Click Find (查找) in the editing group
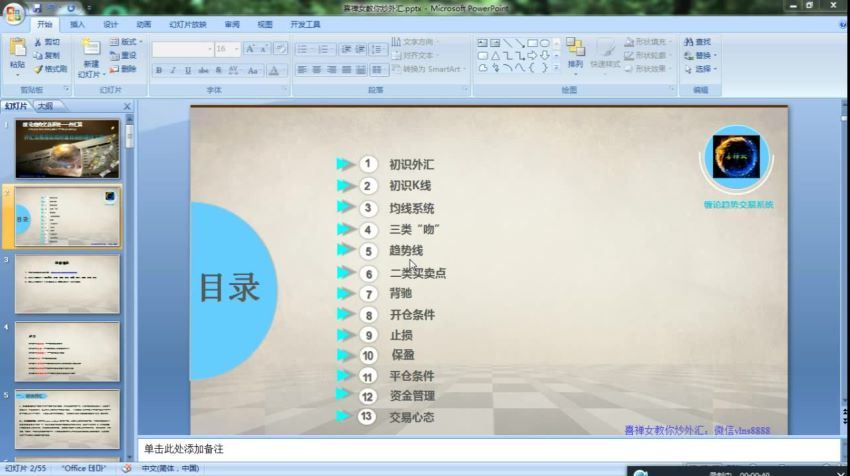The height and width of the screenshot is (476, 850). pyautogui.click(x=702, y=42)
